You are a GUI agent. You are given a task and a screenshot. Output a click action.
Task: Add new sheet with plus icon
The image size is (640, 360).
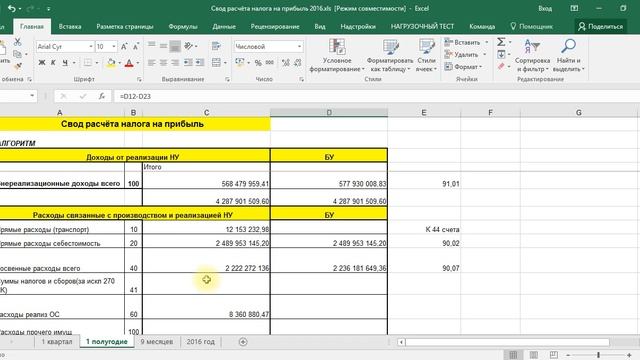coord(243,342)
